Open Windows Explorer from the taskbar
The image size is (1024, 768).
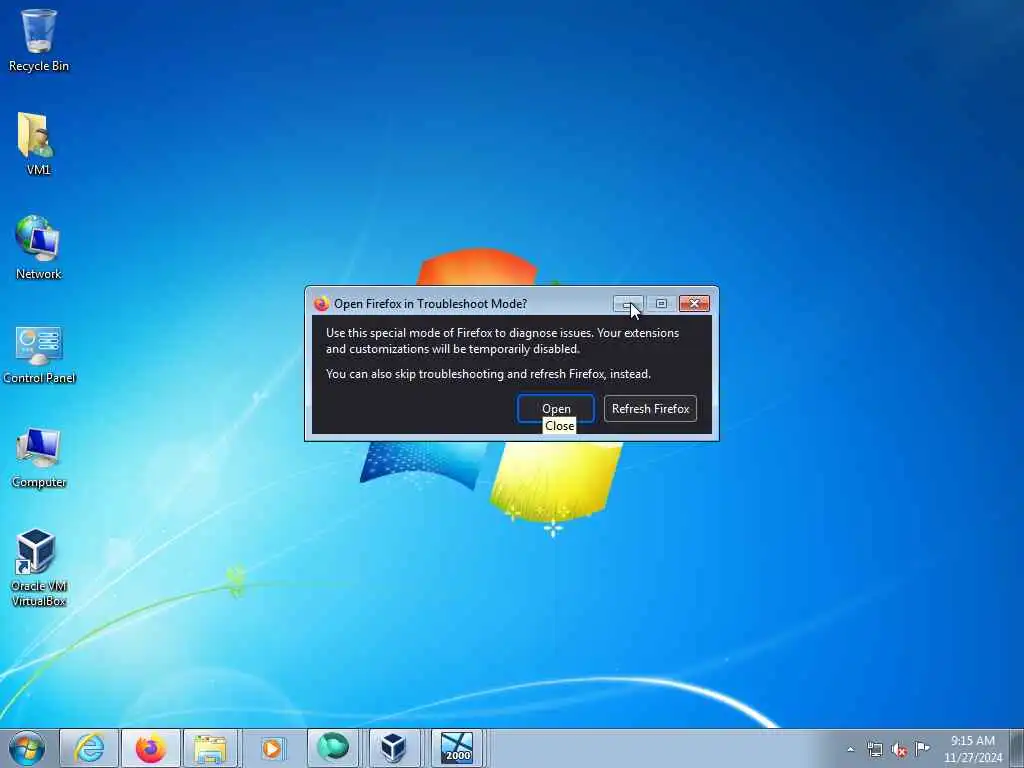(211, 748)
